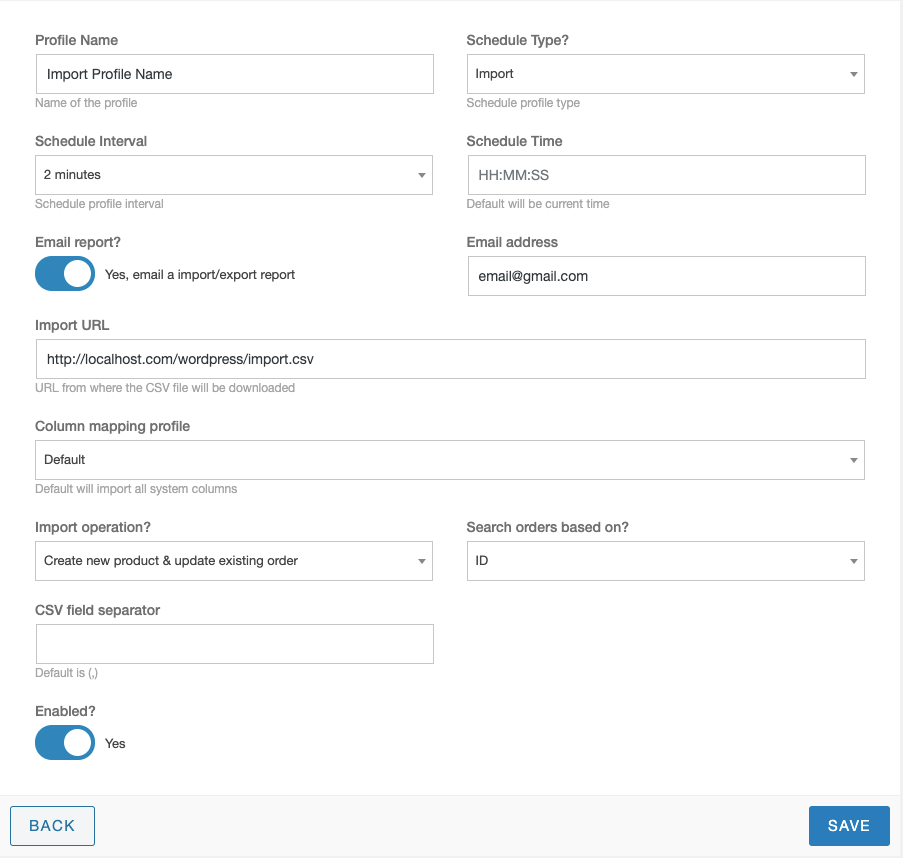
Task: Expand the Import operation dropdown
Action: tap(234, 561)
